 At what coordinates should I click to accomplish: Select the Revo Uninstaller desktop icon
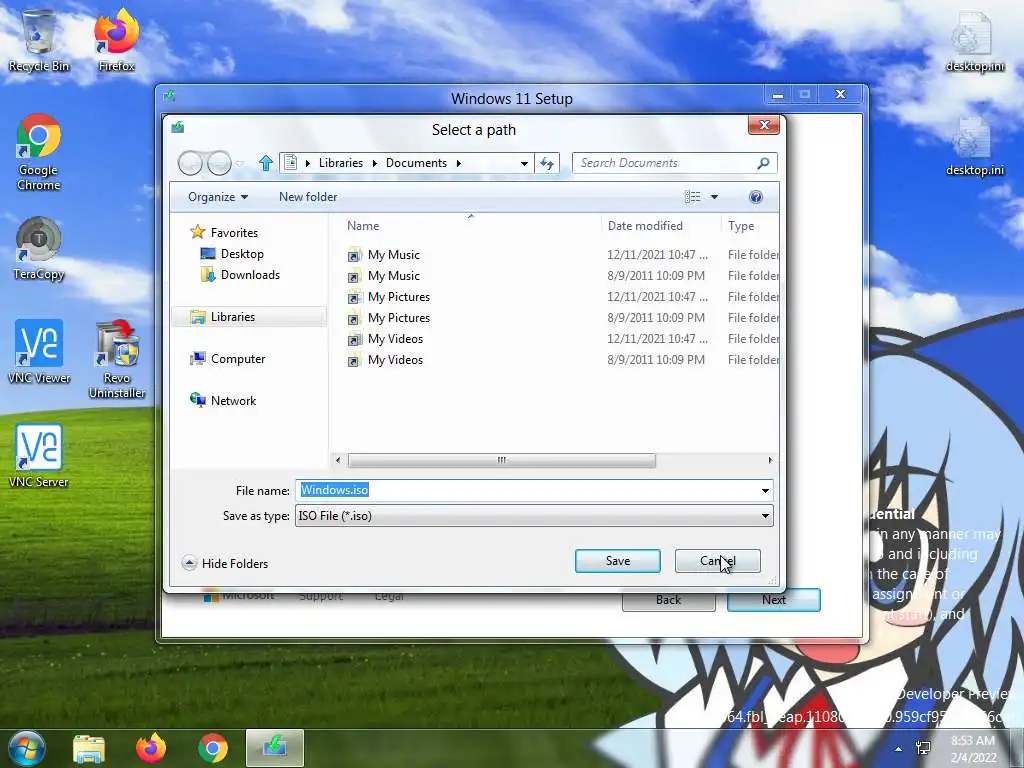point(116,359)
